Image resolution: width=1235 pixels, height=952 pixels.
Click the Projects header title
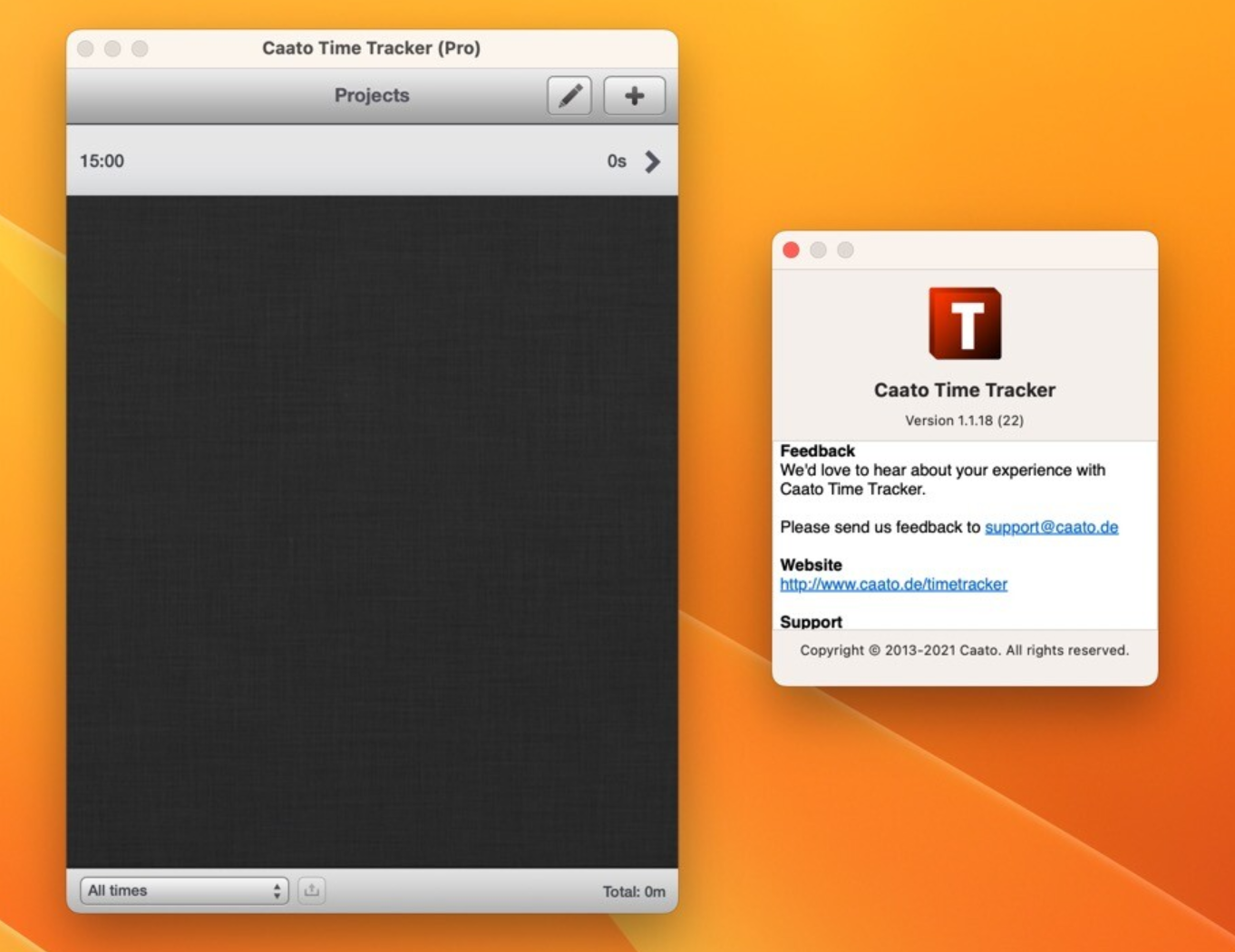coord(372,95)
